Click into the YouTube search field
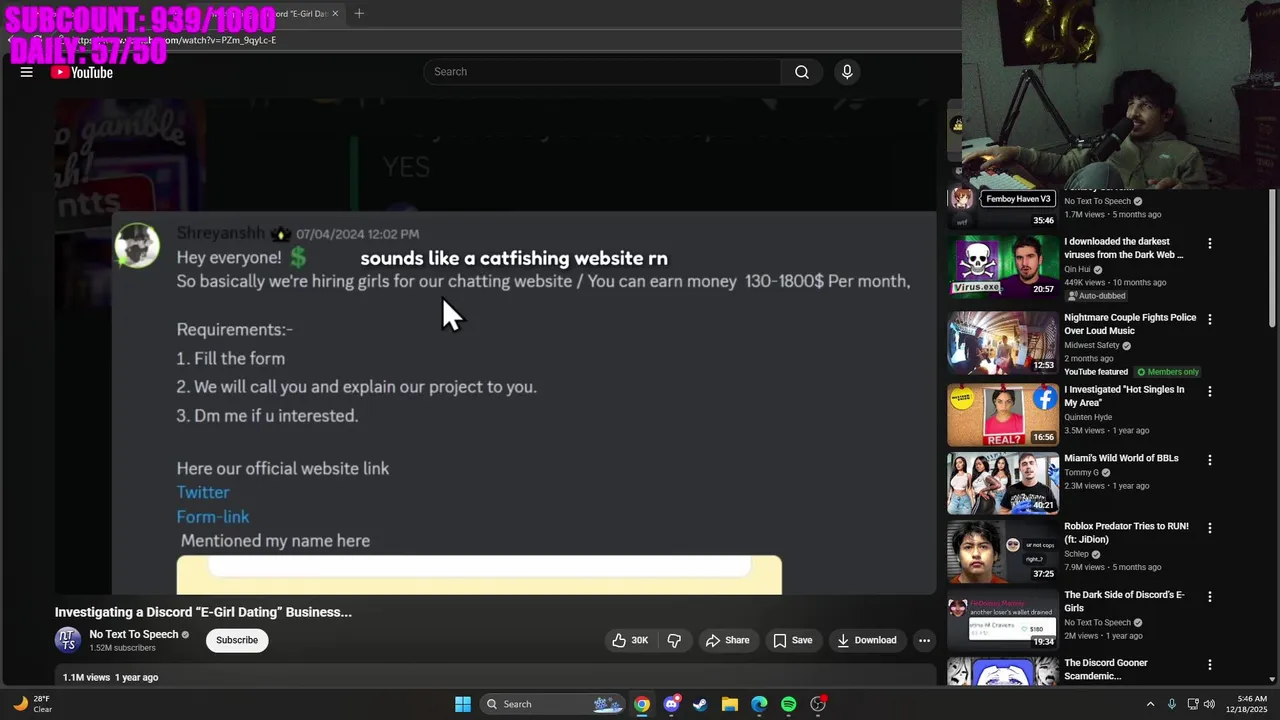The width and height of the screenshot is (1280, 720). (x=602, y=72)
